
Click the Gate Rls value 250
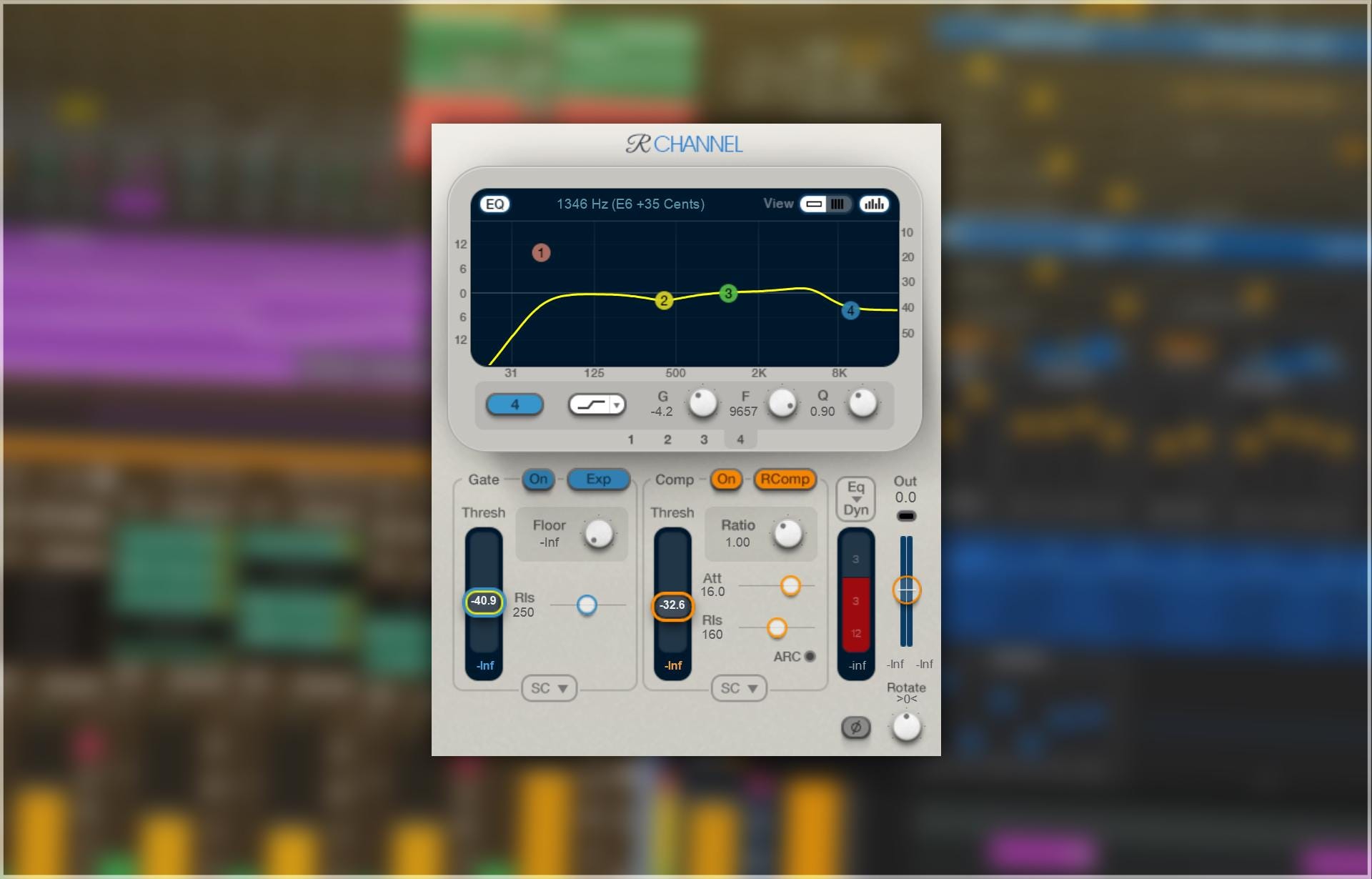pyautogui.click(x=523, y=612)
